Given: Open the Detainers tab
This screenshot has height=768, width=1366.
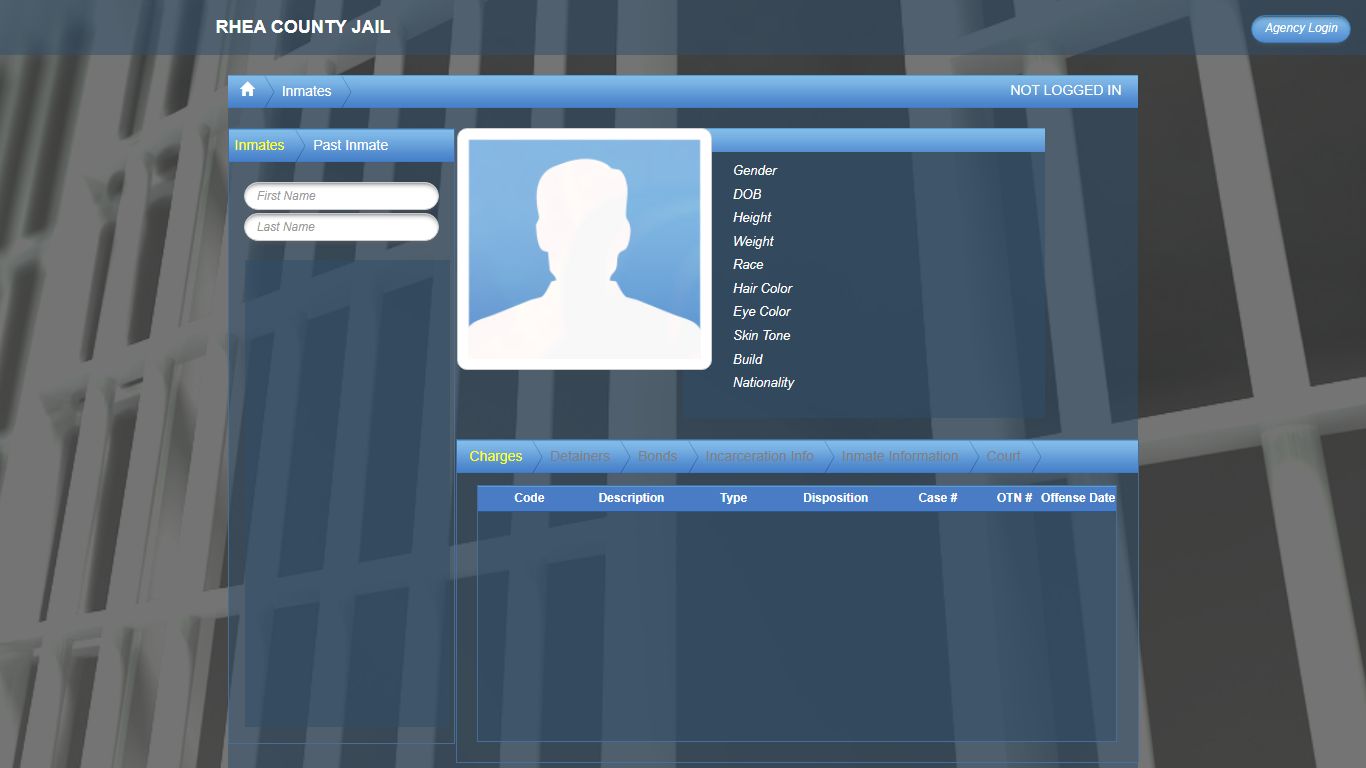Looking at the screenshot, I should pyautogui.click(x=579, y=456).
